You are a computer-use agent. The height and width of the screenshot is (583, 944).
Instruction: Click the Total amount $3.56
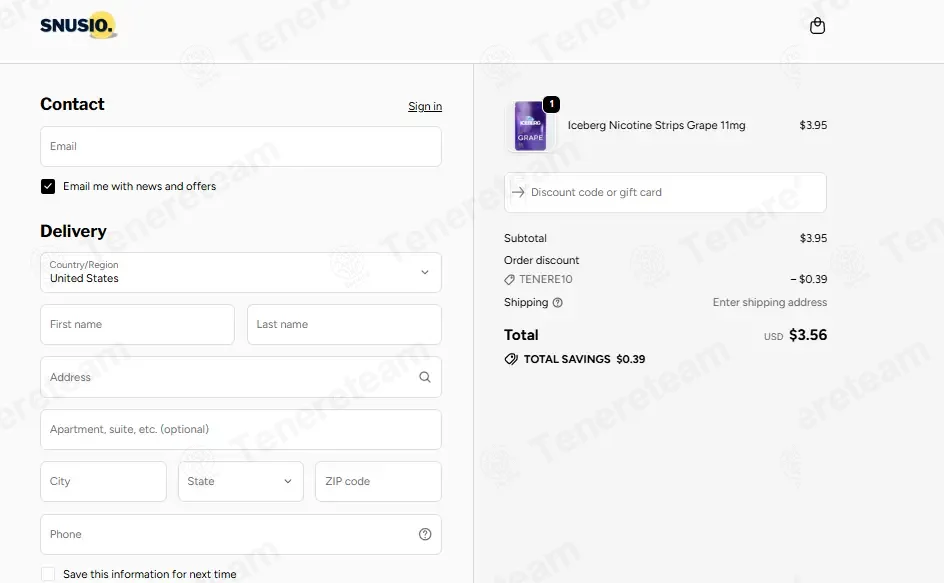click(808, 335)
